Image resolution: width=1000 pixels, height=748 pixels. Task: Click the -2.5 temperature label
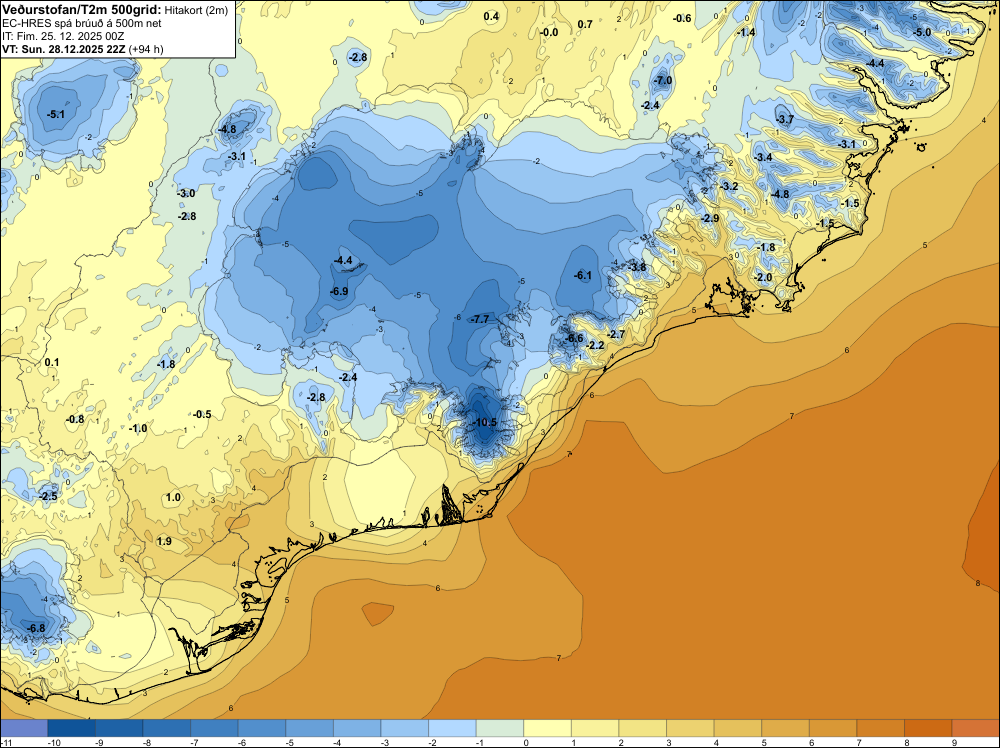48,496
